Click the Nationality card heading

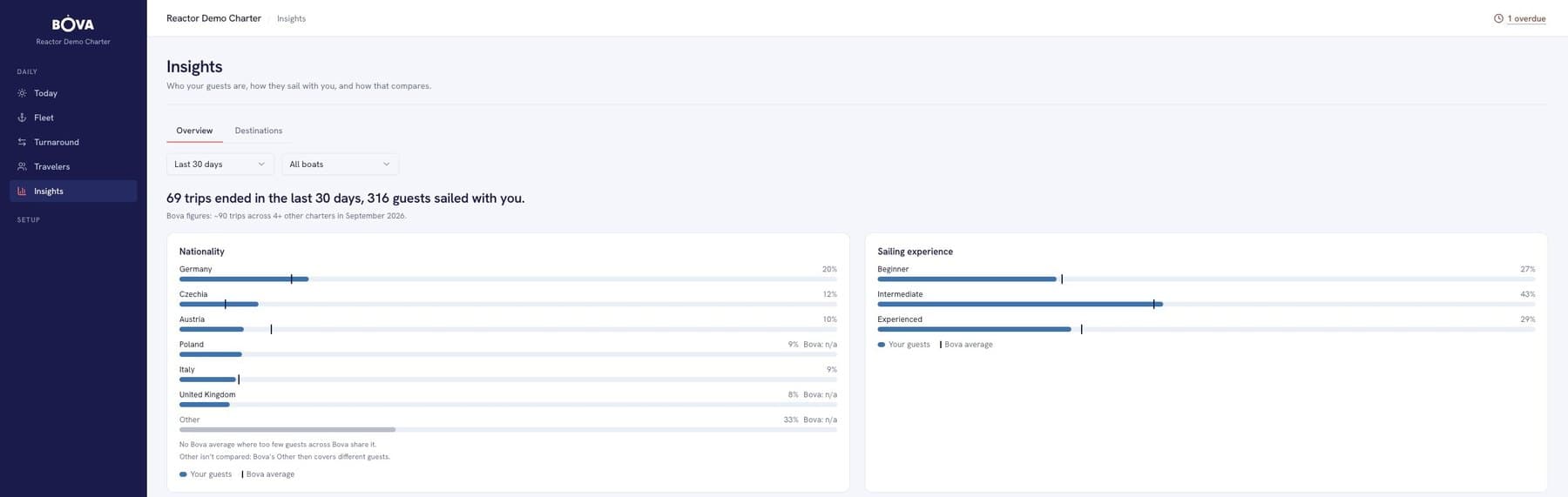[x=202, y=252]
